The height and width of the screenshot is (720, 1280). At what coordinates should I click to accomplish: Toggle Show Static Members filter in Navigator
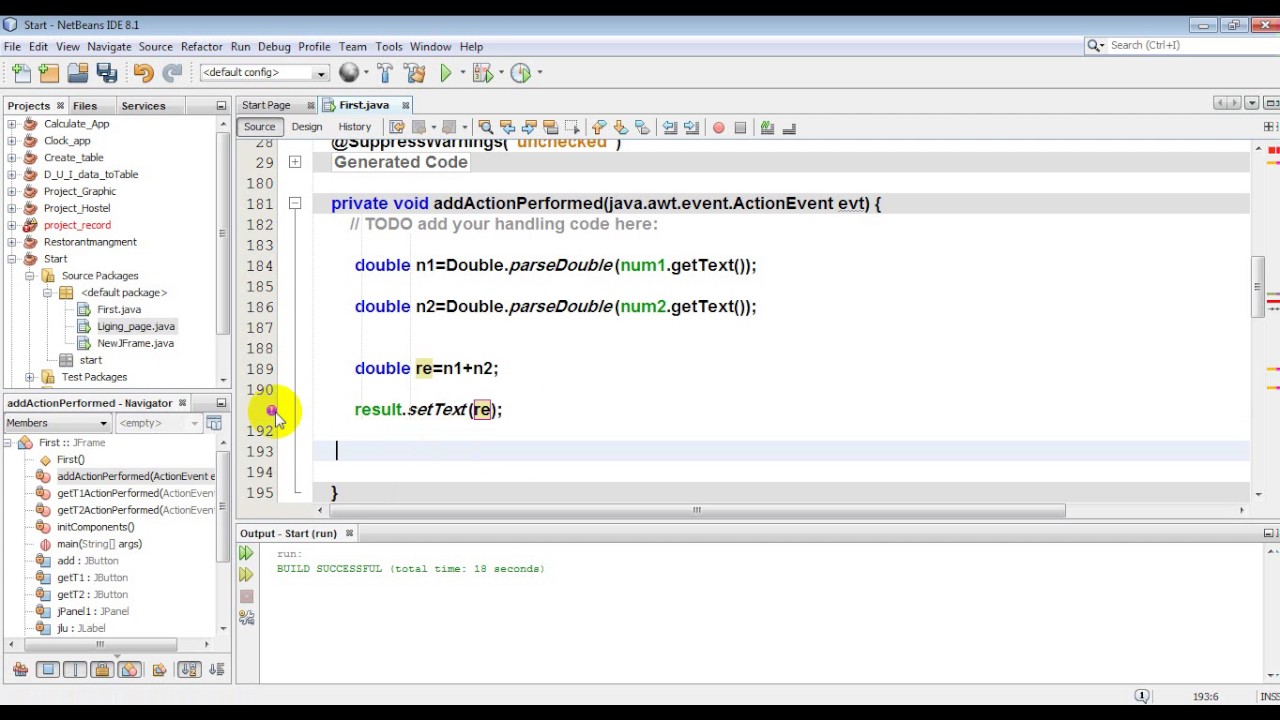tap(75, 670)
